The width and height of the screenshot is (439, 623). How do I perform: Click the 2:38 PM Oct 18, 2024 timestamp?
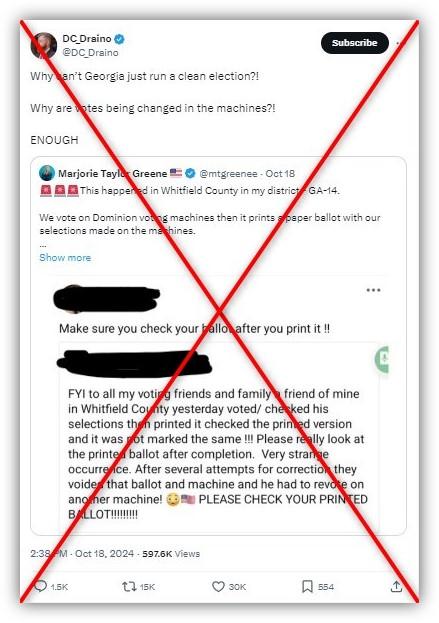[82, 553]
